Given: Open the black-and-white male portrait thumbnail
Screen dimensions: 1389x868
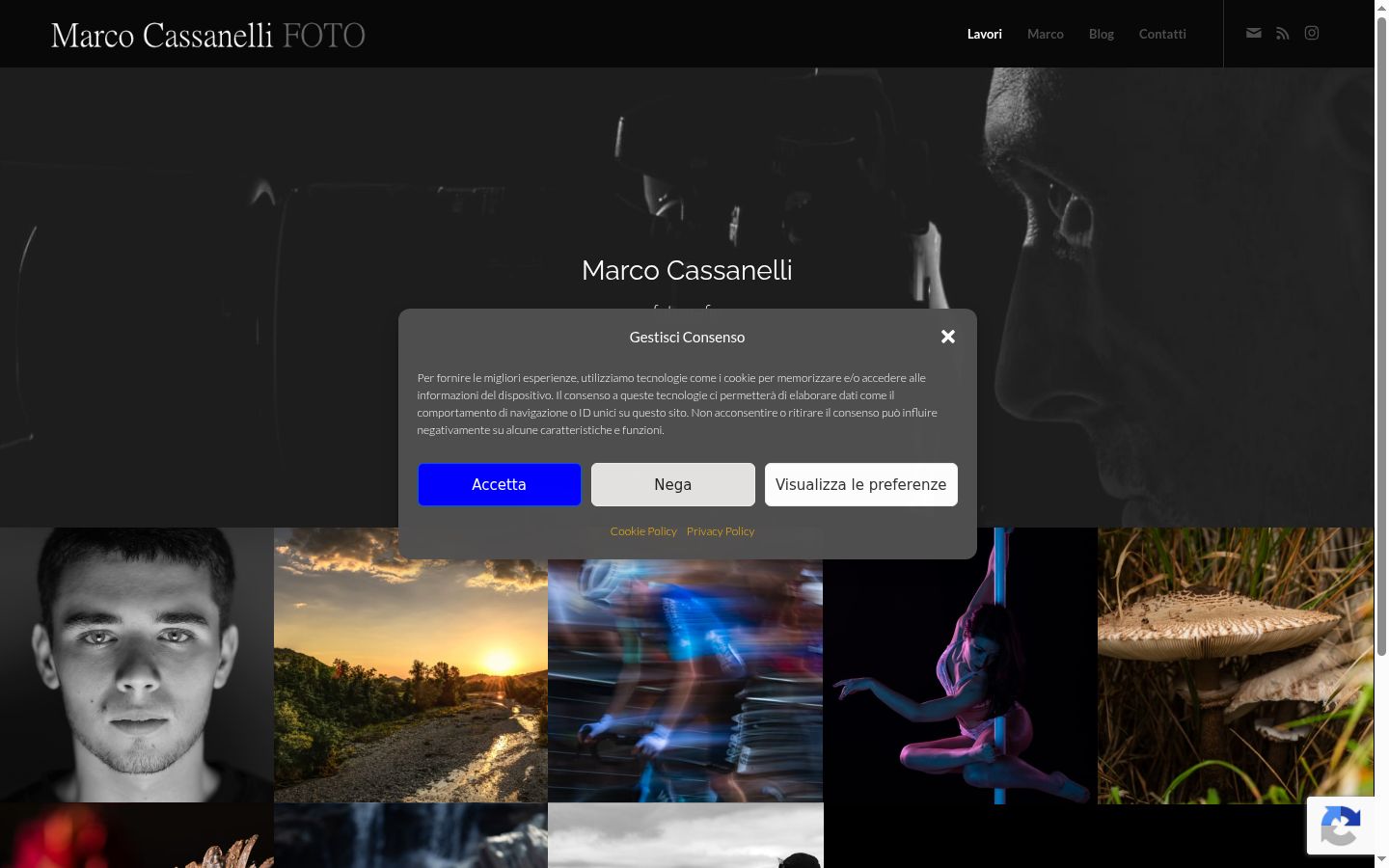Looking at the screenshot, I should tap(137, 665).
